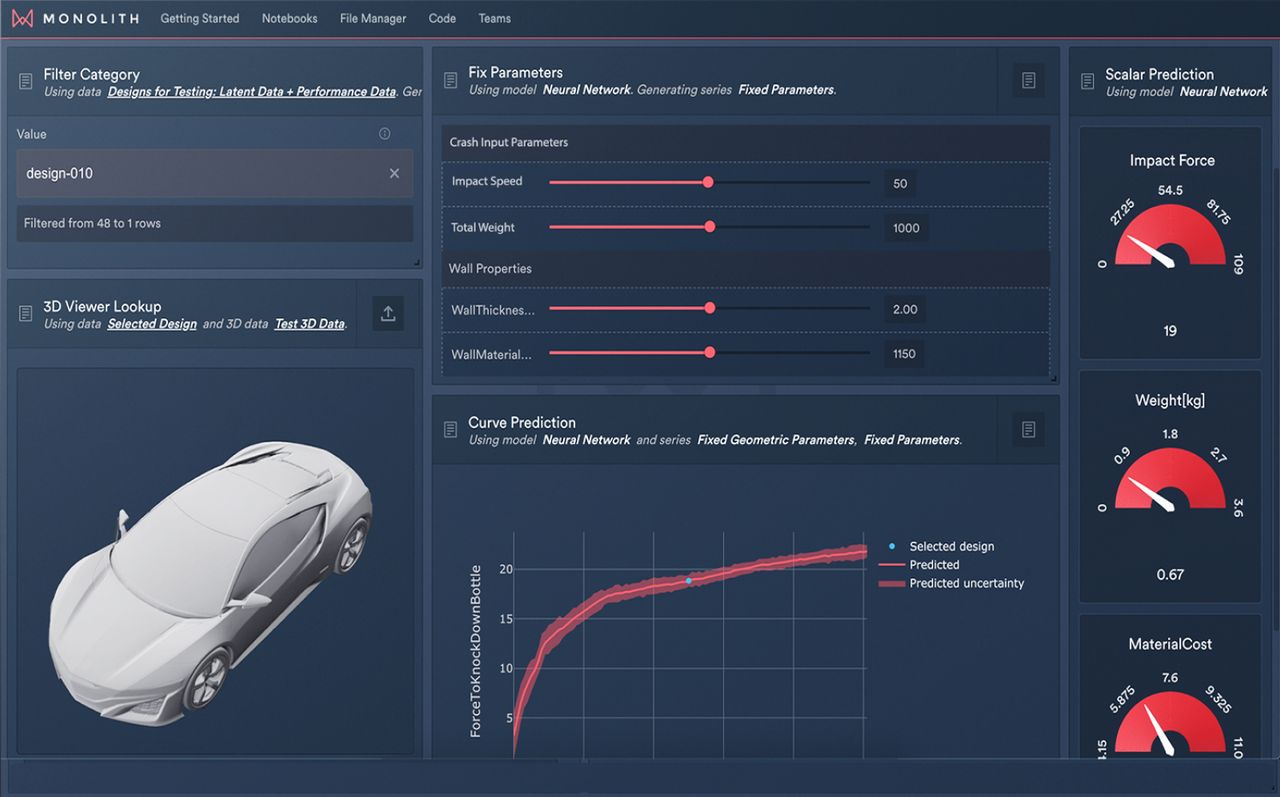Open the Notebooks section

pyautogui.click(x=288, y=18)
